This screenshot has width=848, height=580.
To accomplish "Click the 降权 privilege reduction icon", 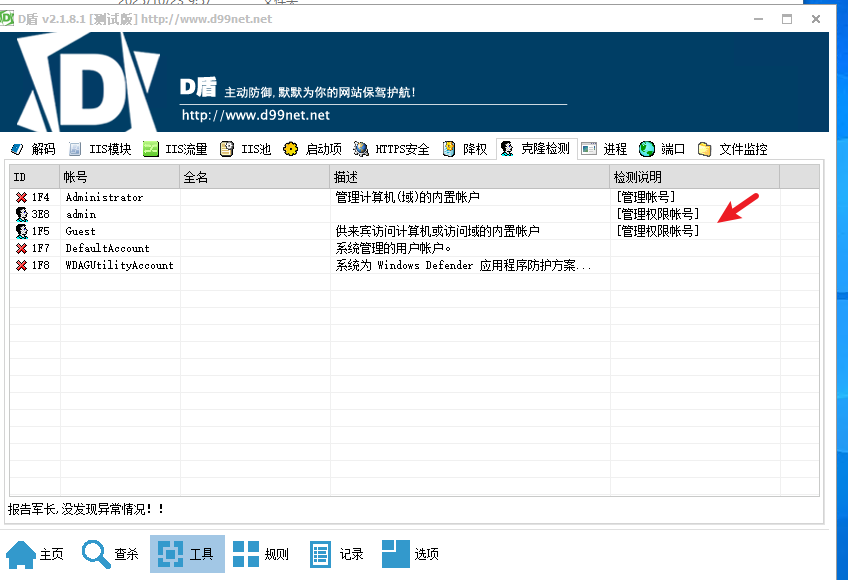I will tap(449, 149).
